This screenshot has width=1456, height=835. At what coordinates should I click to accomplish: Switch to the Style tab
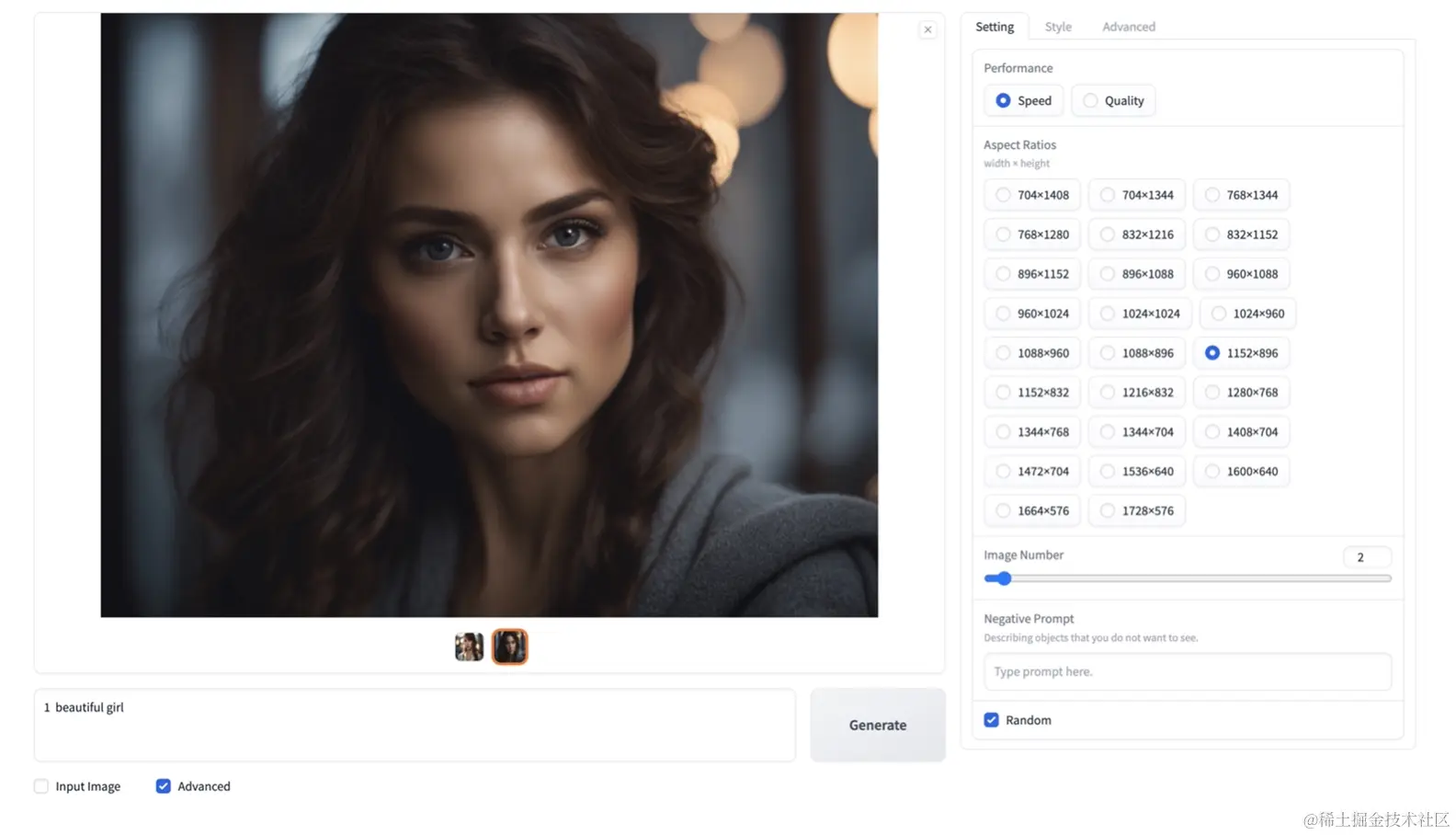click(1057, 27)
